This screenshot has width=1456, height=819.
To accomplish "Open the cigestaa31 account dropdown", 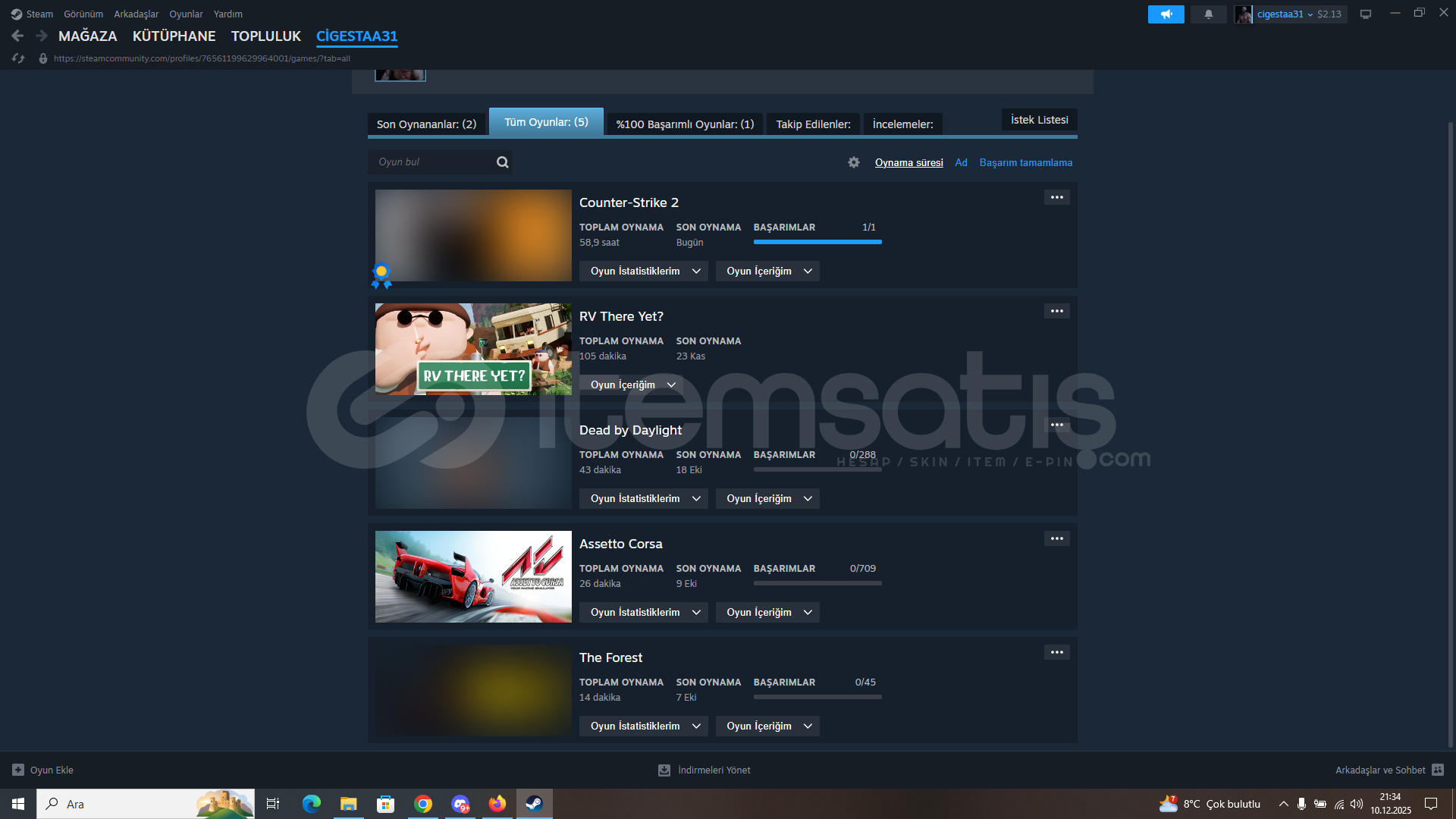I will (1285, 14).
